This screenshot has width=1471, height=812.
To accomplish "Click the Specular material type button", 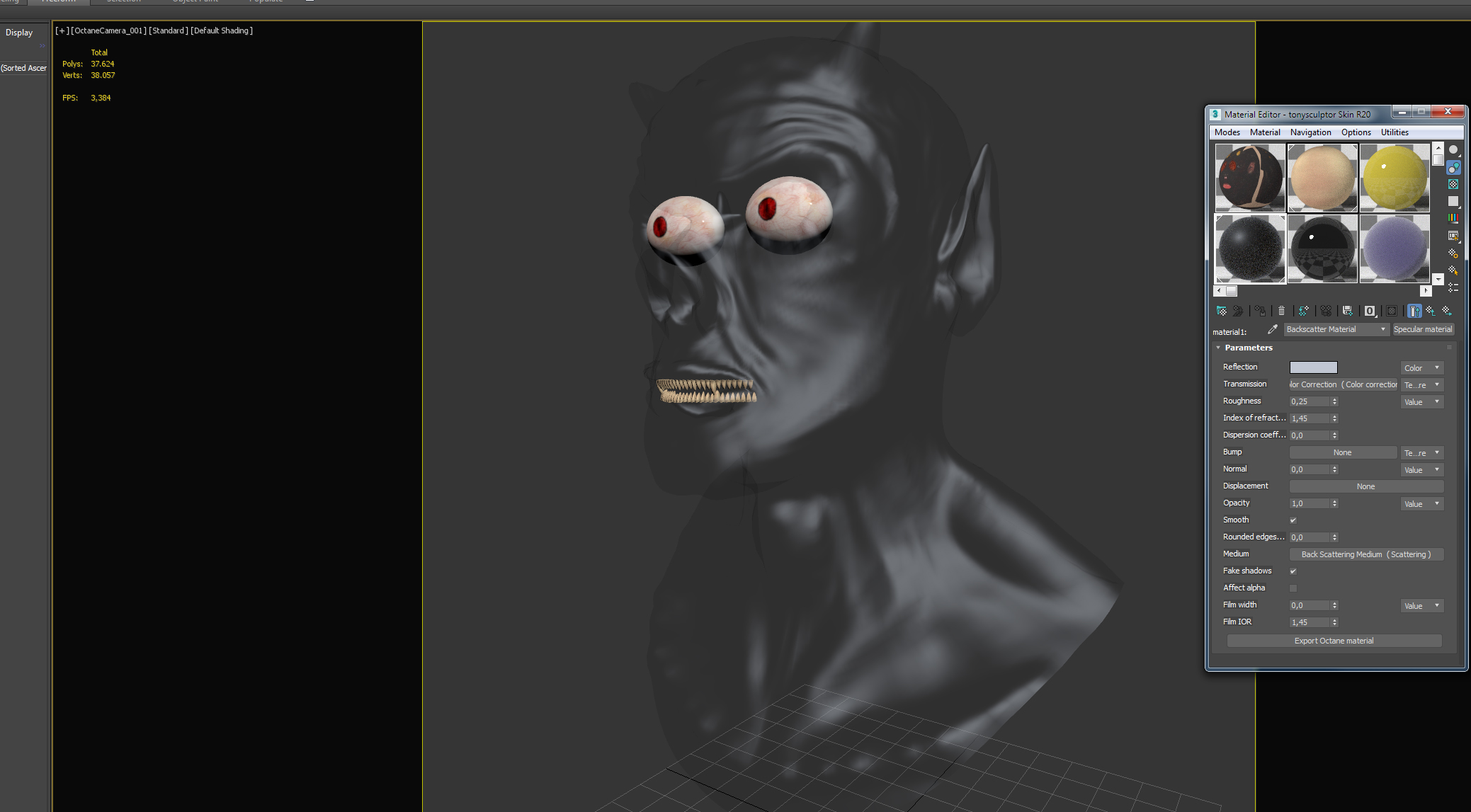I will pos(1422,329).
